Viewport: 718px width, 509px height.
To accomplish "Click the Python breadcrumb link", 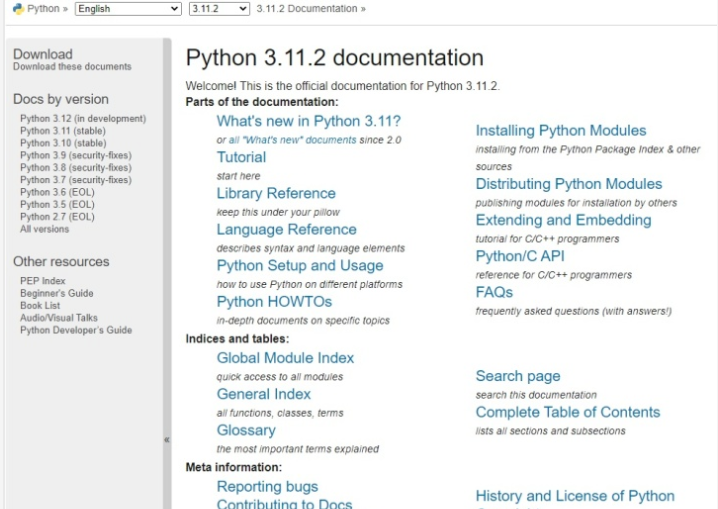I will [x=44, y=9].
